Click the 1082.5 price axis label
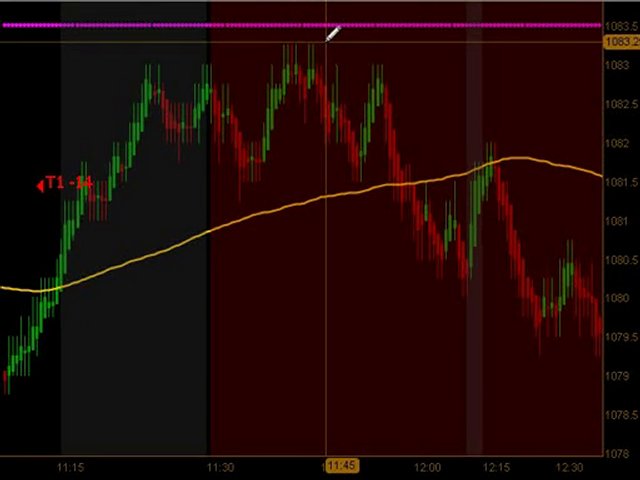Viewport: 640px width, 480px height. coord(621,104)
